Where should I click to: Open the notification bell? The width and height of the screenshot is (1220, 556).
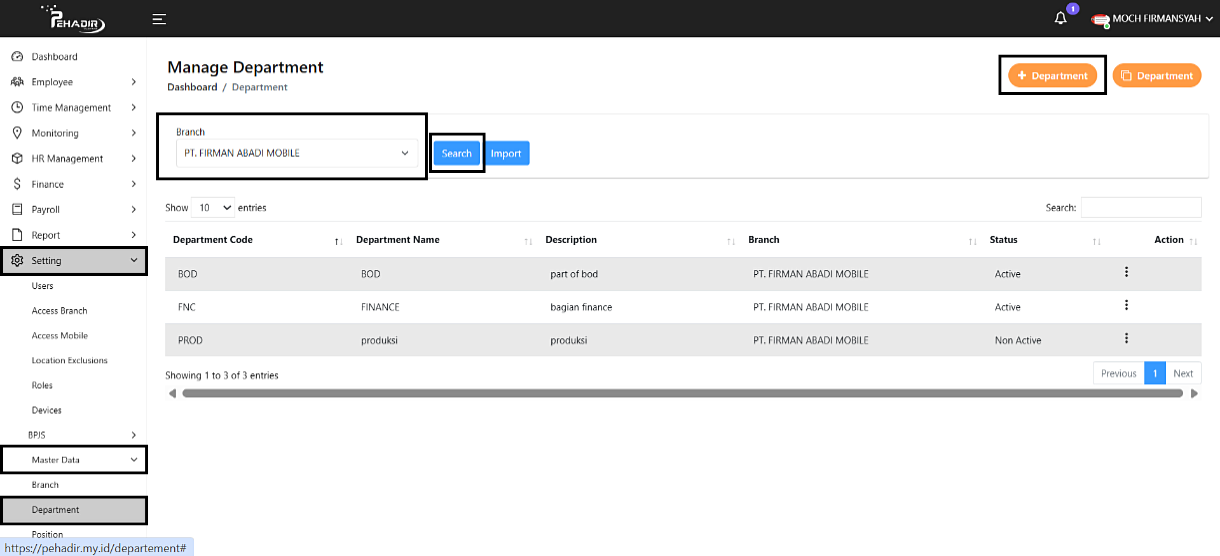(1061, 19)
